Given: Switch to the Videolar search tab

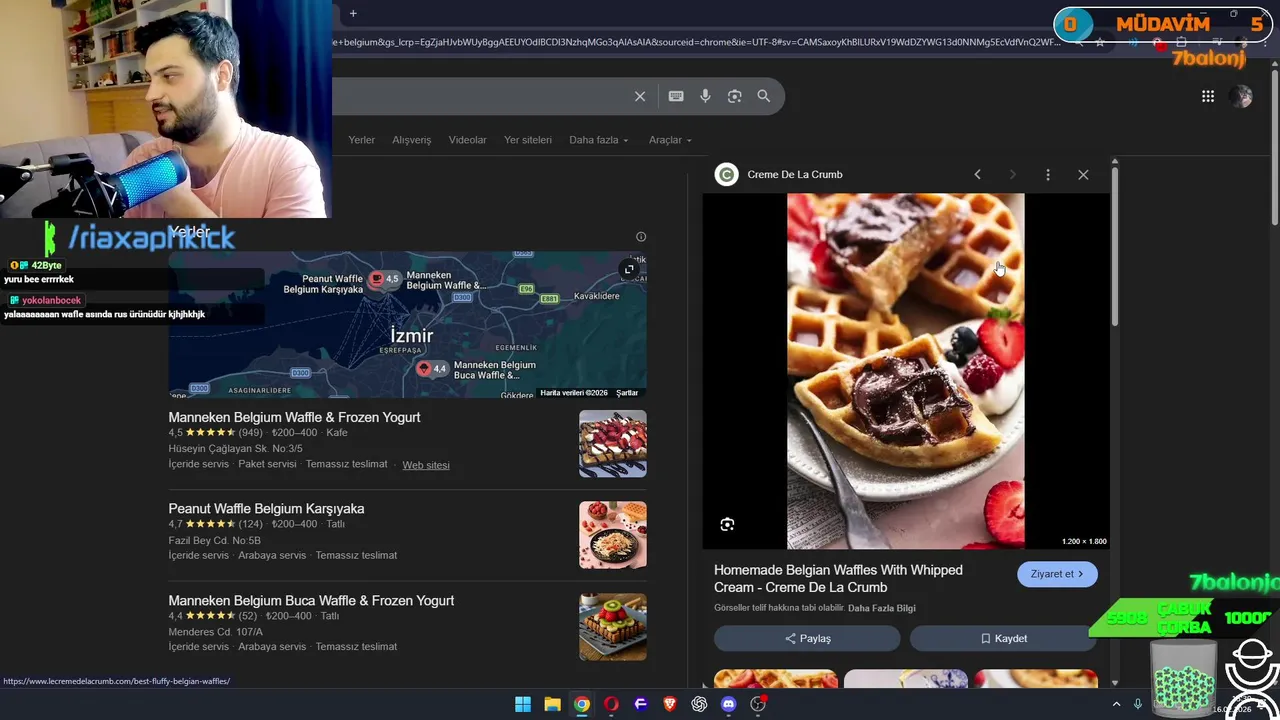Looking at the screenshot, I should (467, 140).
